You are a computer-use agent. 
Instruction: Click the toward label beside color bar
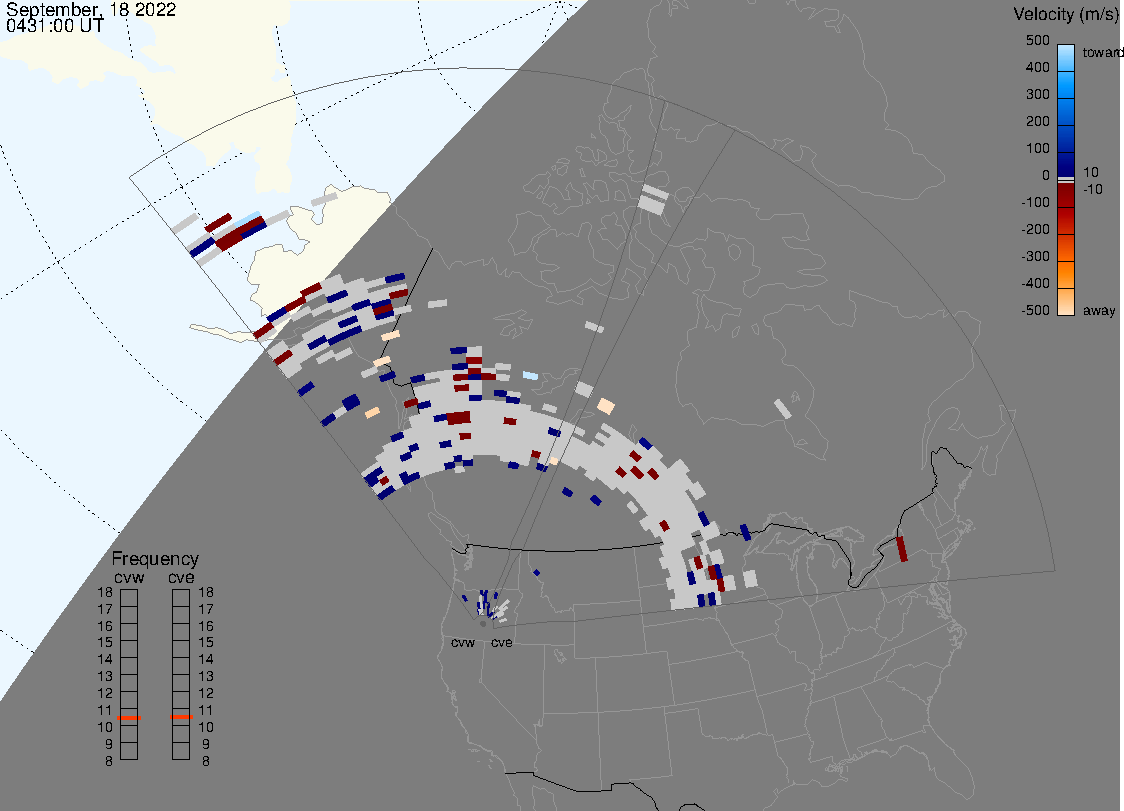1102,52
